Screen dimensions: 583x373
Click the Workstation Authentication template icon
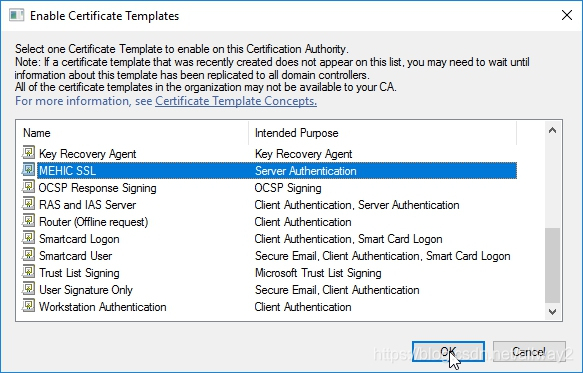[28, 306]
